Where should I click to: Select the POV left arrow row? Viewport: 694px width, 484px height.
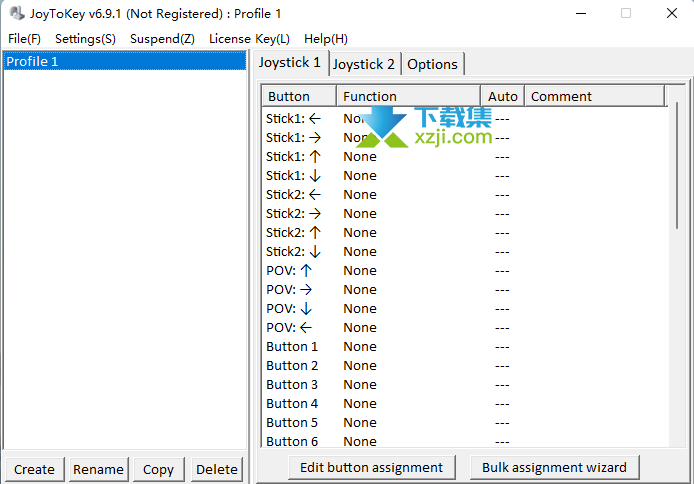(x=463, y=328)
